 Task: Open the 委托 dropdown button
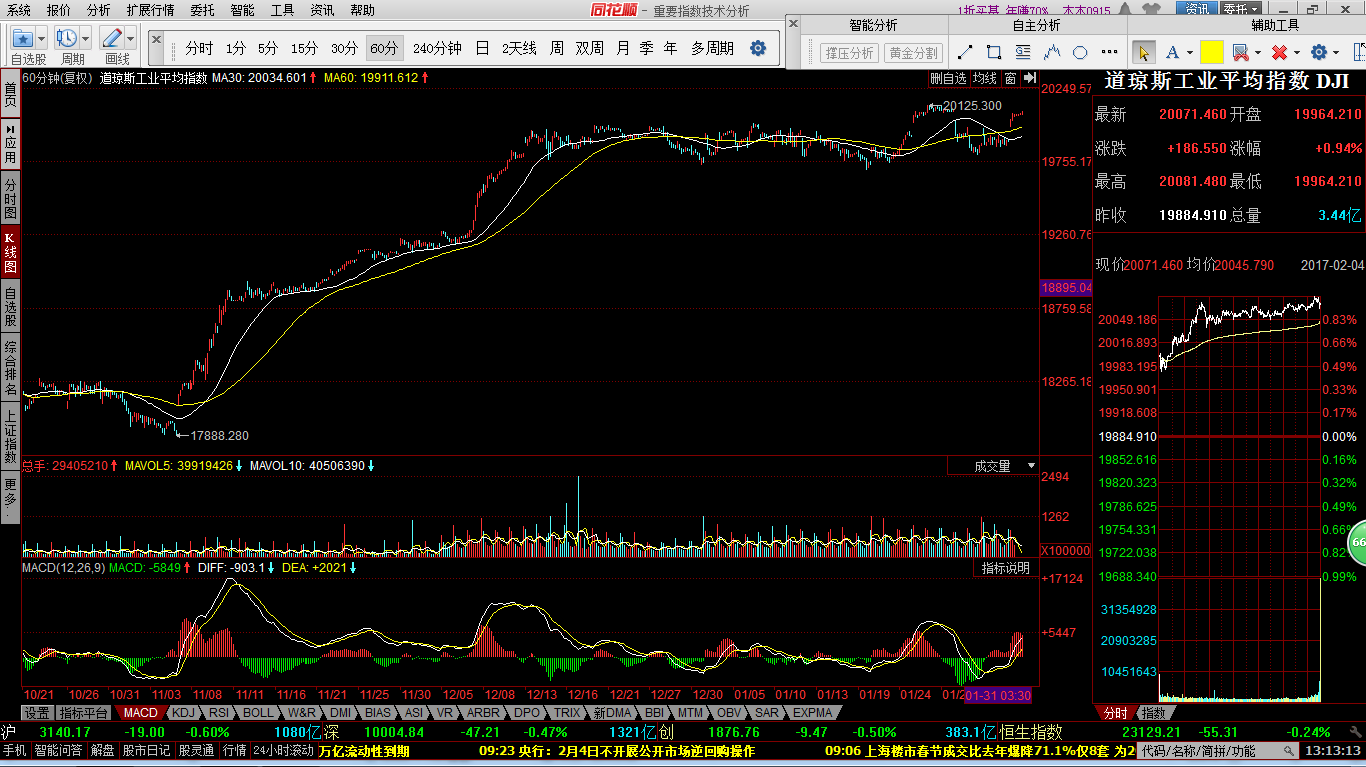(1240, 9)
